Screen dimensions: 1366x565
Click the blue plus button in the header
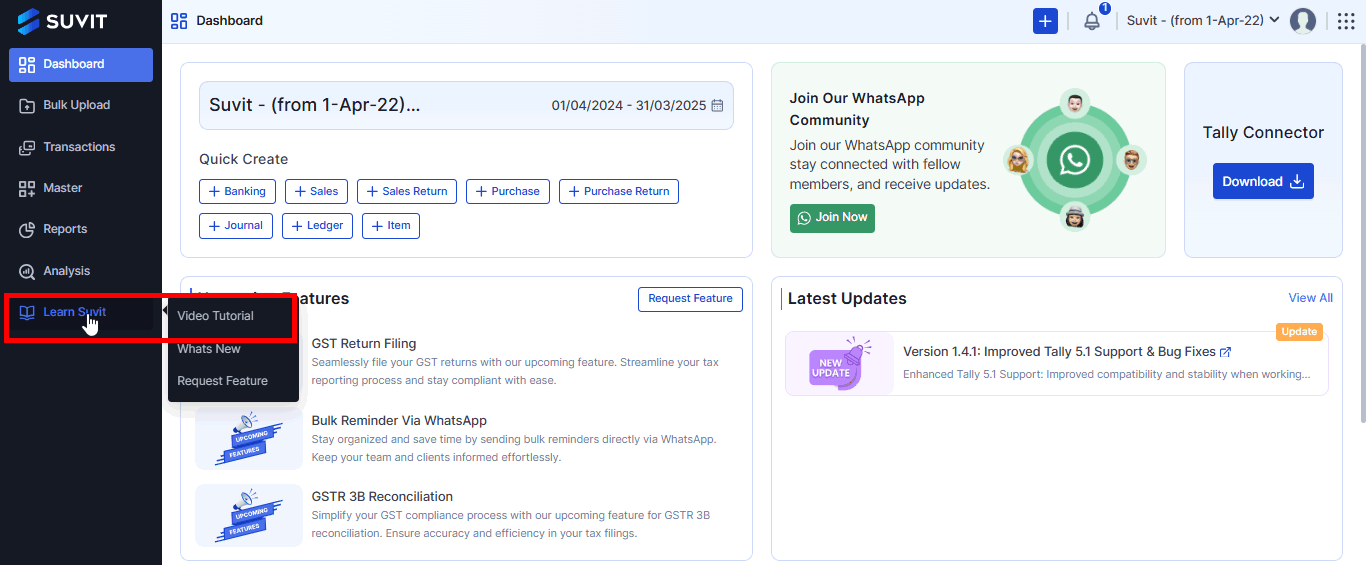coord(1045,21)
